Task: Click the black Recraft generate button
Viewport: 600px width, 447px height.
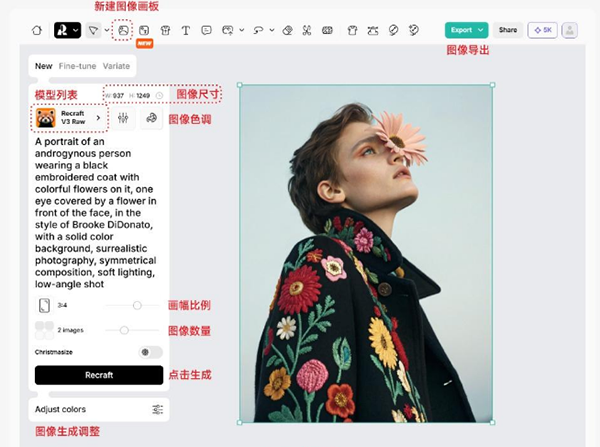Action: click(98, 375)
